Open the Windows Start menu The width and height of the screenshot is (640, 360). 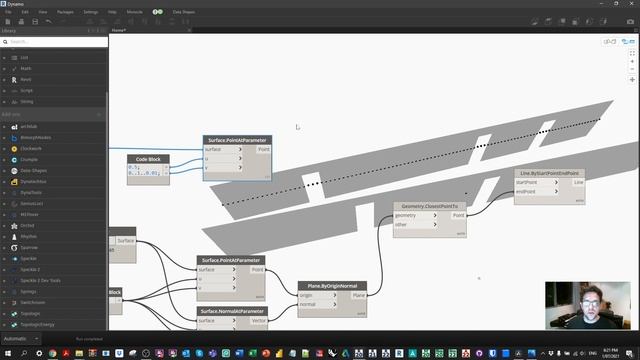[x=8, y=353]
